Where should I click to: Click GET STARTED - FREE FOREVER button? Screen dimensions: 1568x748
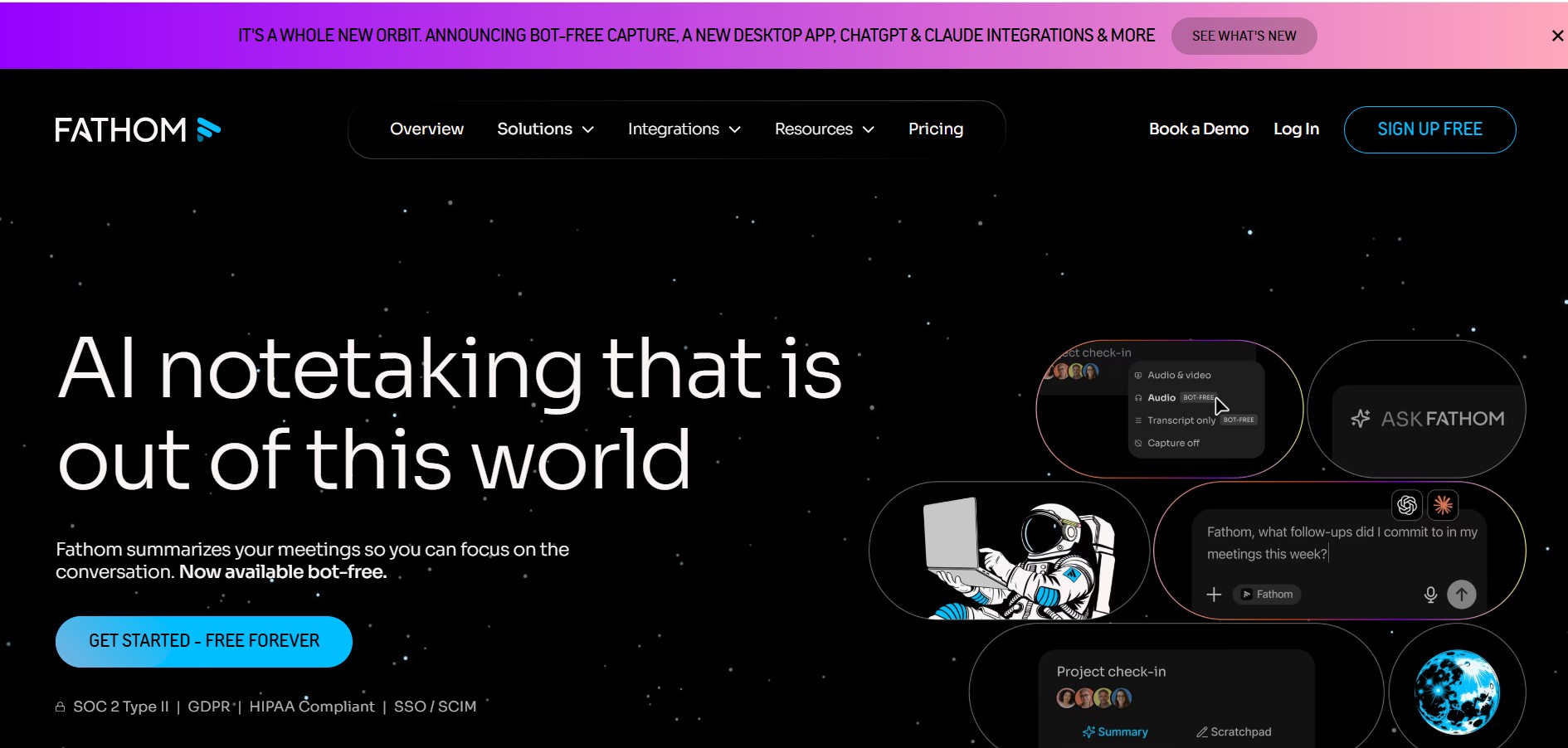click(x=204, y=641)
